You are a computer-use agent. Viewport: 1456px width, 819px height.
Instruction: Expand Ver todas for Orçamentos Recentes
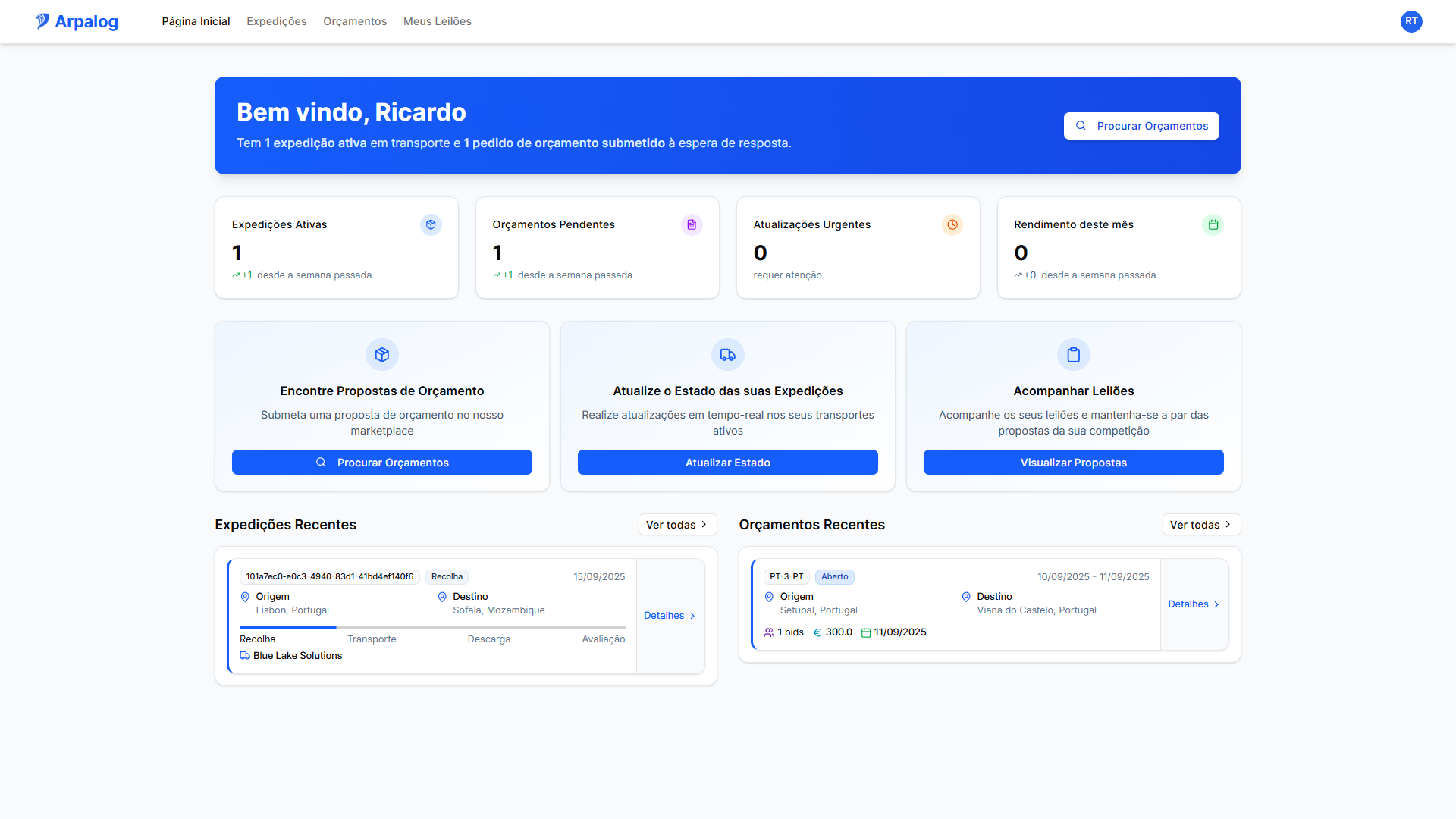(x=1201, y=525)
